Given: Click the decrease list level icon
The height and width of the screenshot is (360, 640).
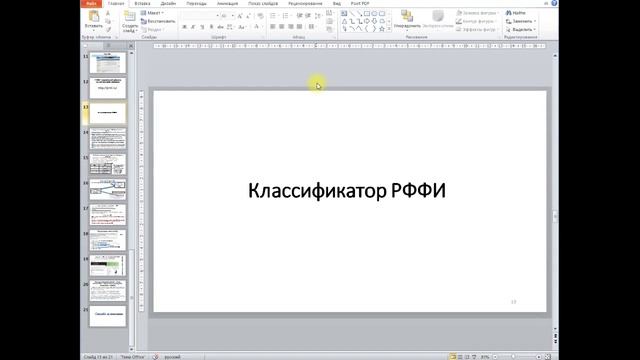Looking at the screenshot, I should click(299, 16).
